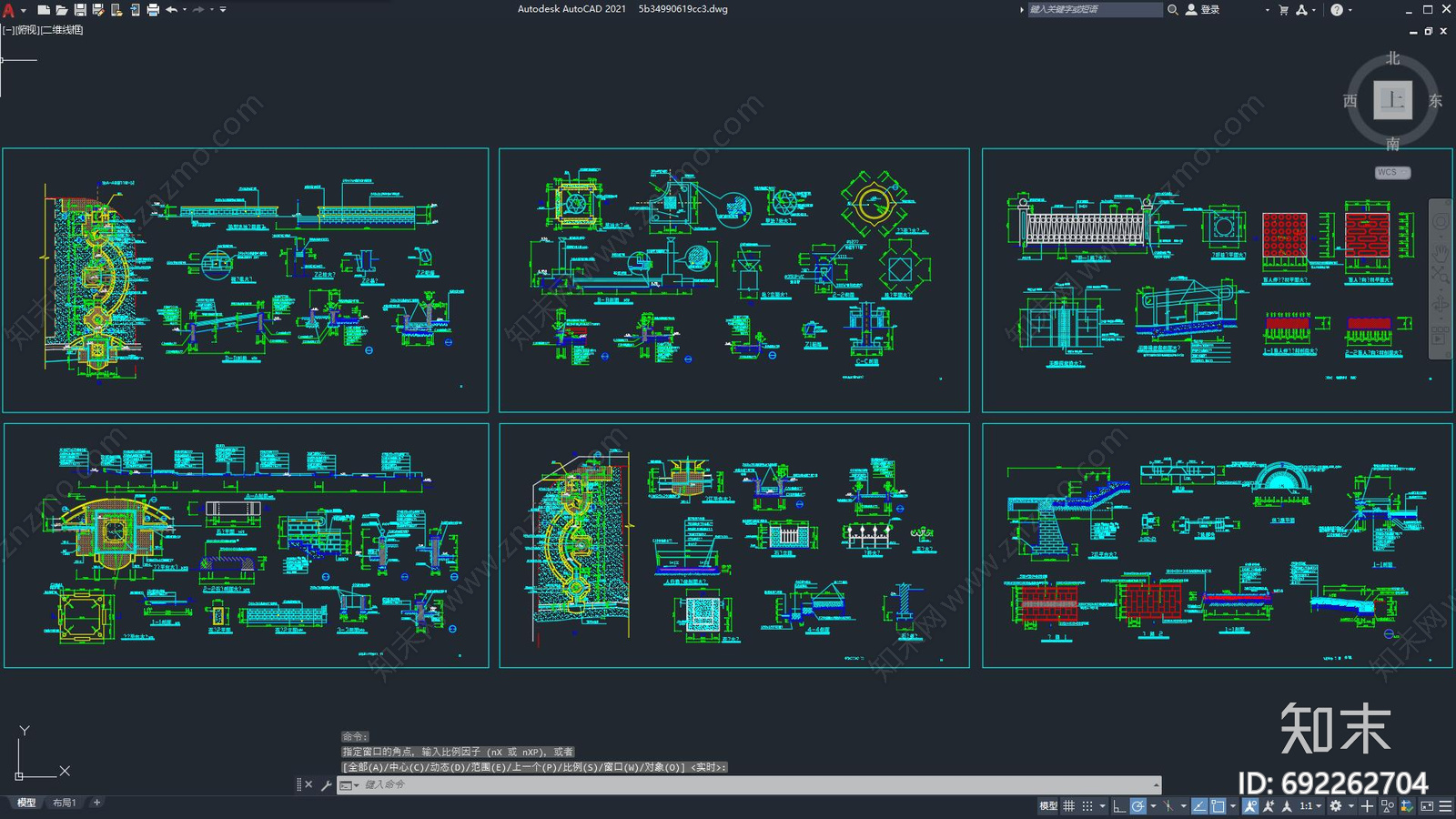Image resolution: width=1456 pixels, height=819 pixels.
Task: Click the Save icon in quick access toolbar
Action: pyautogui.click(x=80, y=10)
